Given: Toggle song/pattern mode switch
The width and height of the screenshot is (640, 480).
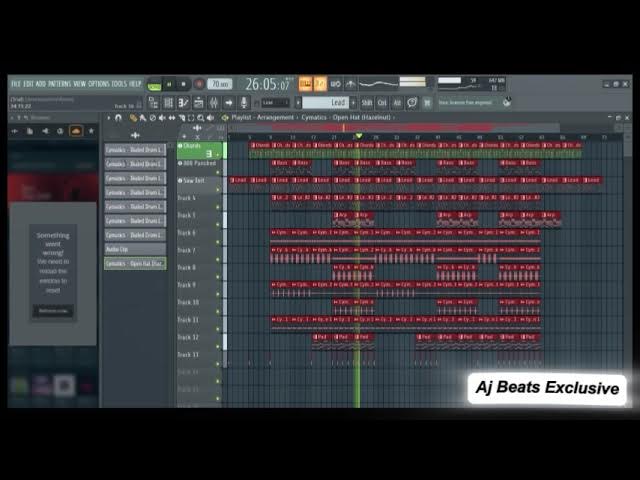Looking at the screenshot, I should click(154, 84).
